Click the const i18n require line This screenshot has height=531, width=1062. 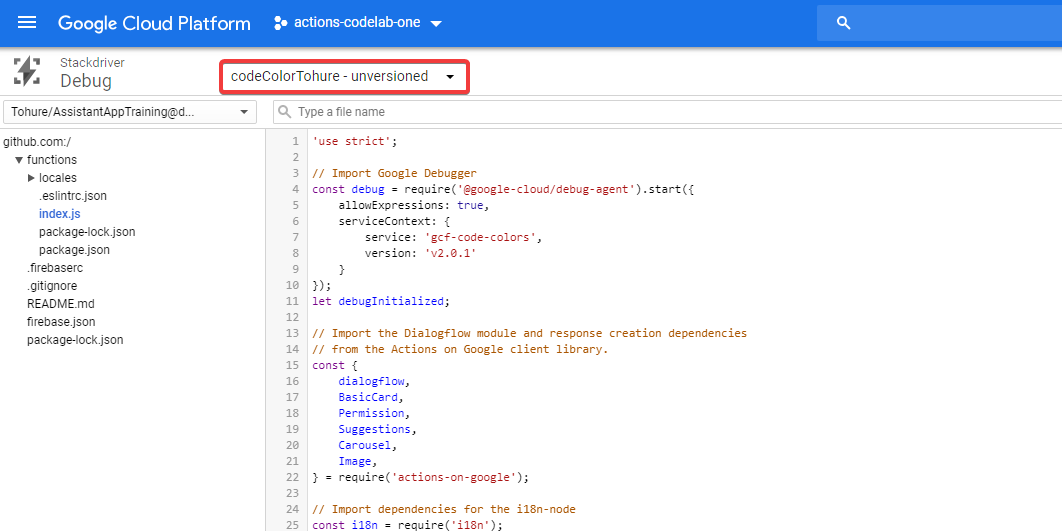pyautogui.click(x=407, y=525)
